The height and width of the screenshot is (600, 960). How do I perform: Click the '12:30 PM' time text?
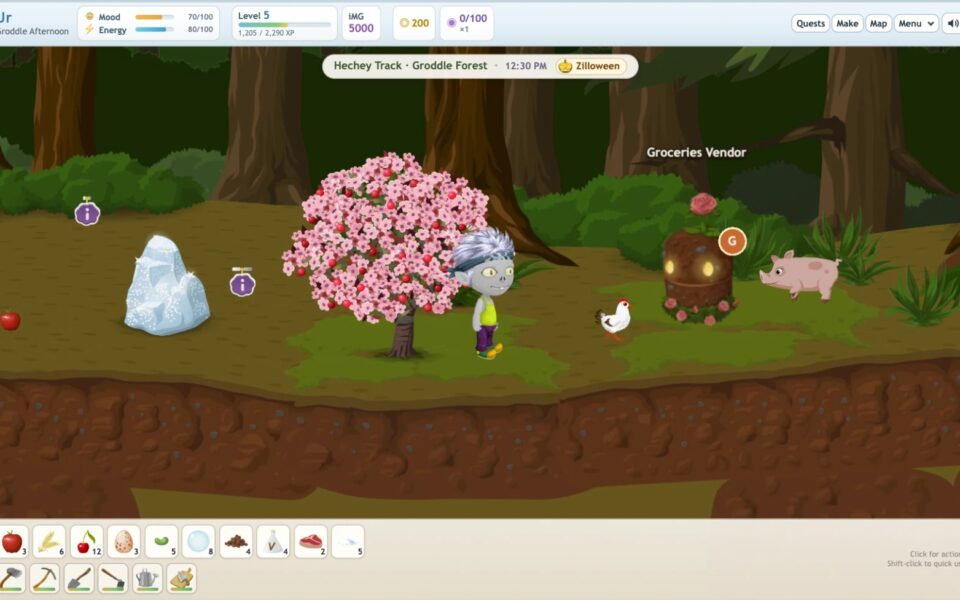[x=526, y=66]
